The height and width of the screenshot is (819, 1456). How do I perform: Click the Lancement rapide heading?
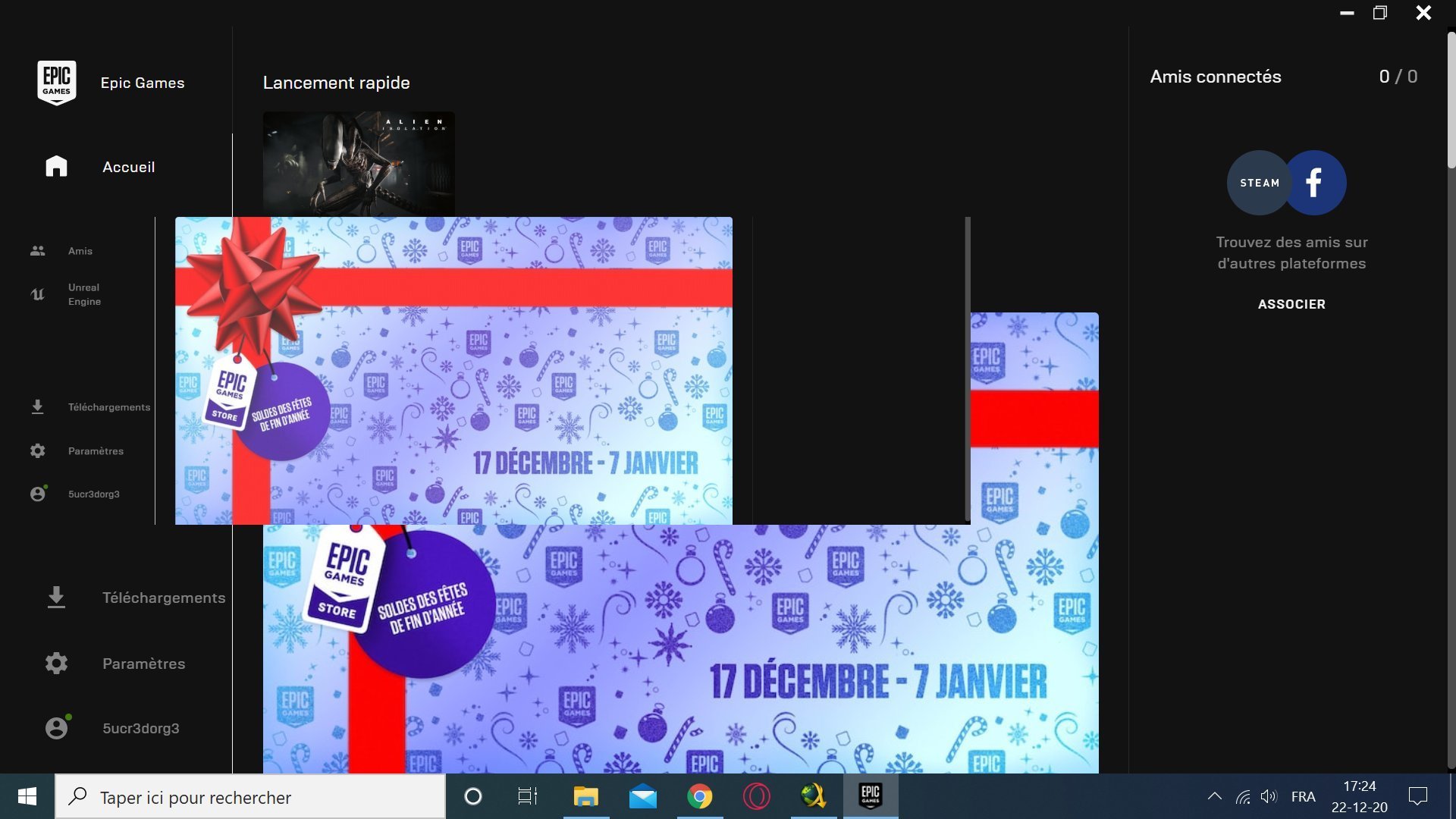[337, 83]
